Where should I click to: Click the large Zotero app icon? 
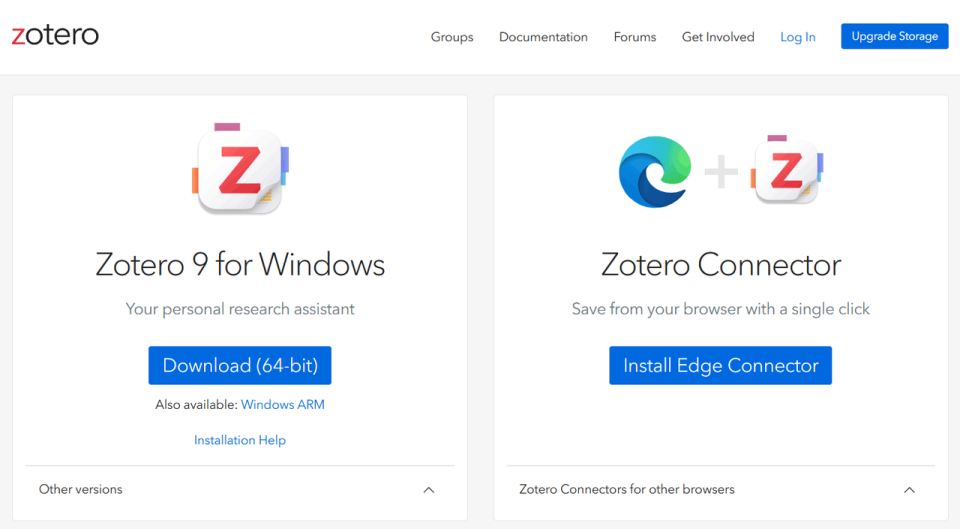click(x=240, y=168)
